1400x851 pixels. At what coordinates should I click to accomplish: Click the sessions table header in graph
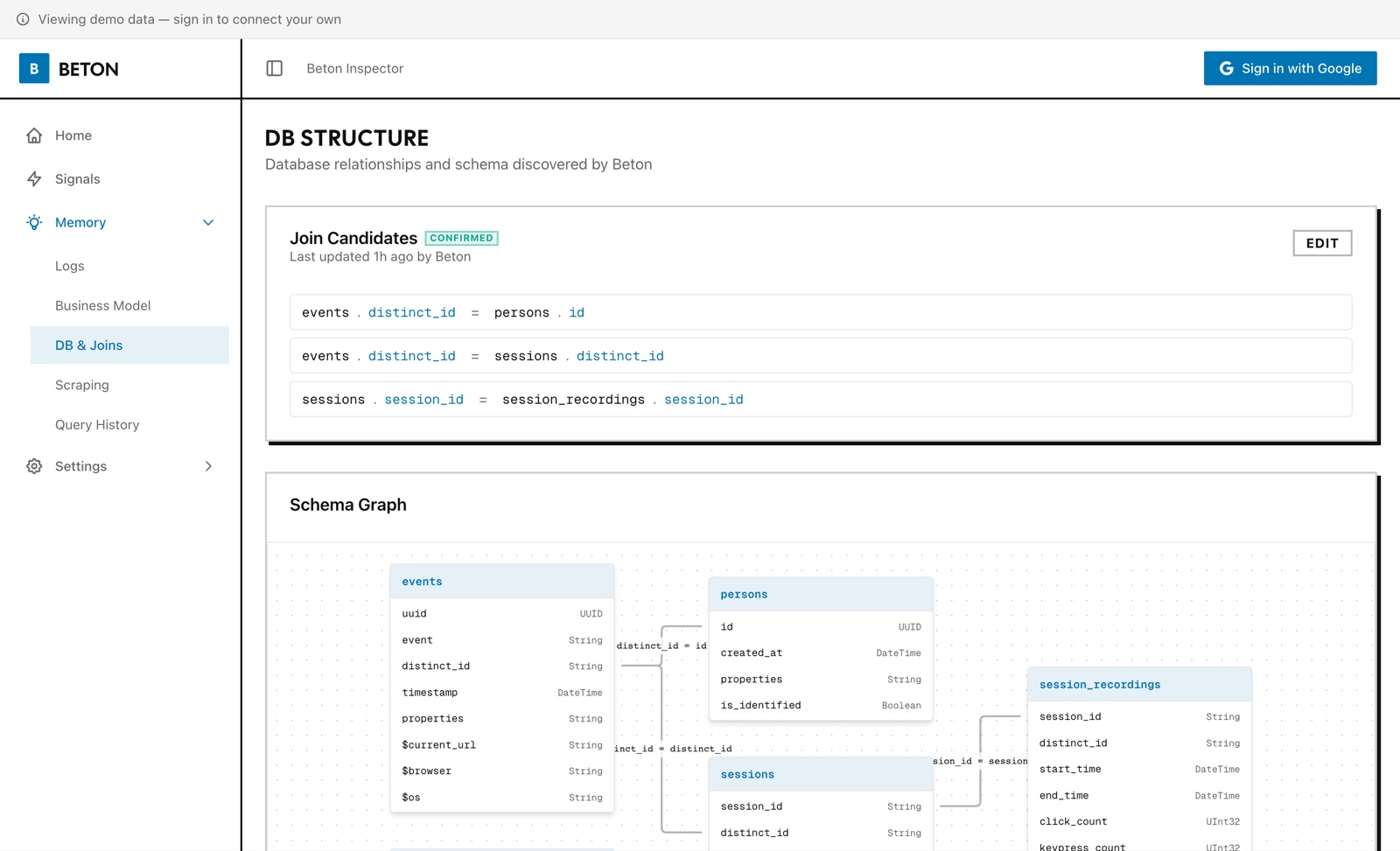pyautogui.click(x=821, y=775)
